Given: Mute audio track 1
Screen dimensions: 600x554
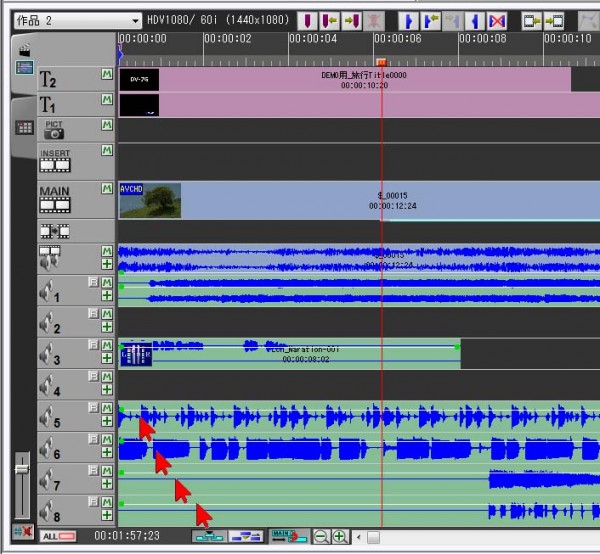Looking at the screenshot, I should 107,282.
